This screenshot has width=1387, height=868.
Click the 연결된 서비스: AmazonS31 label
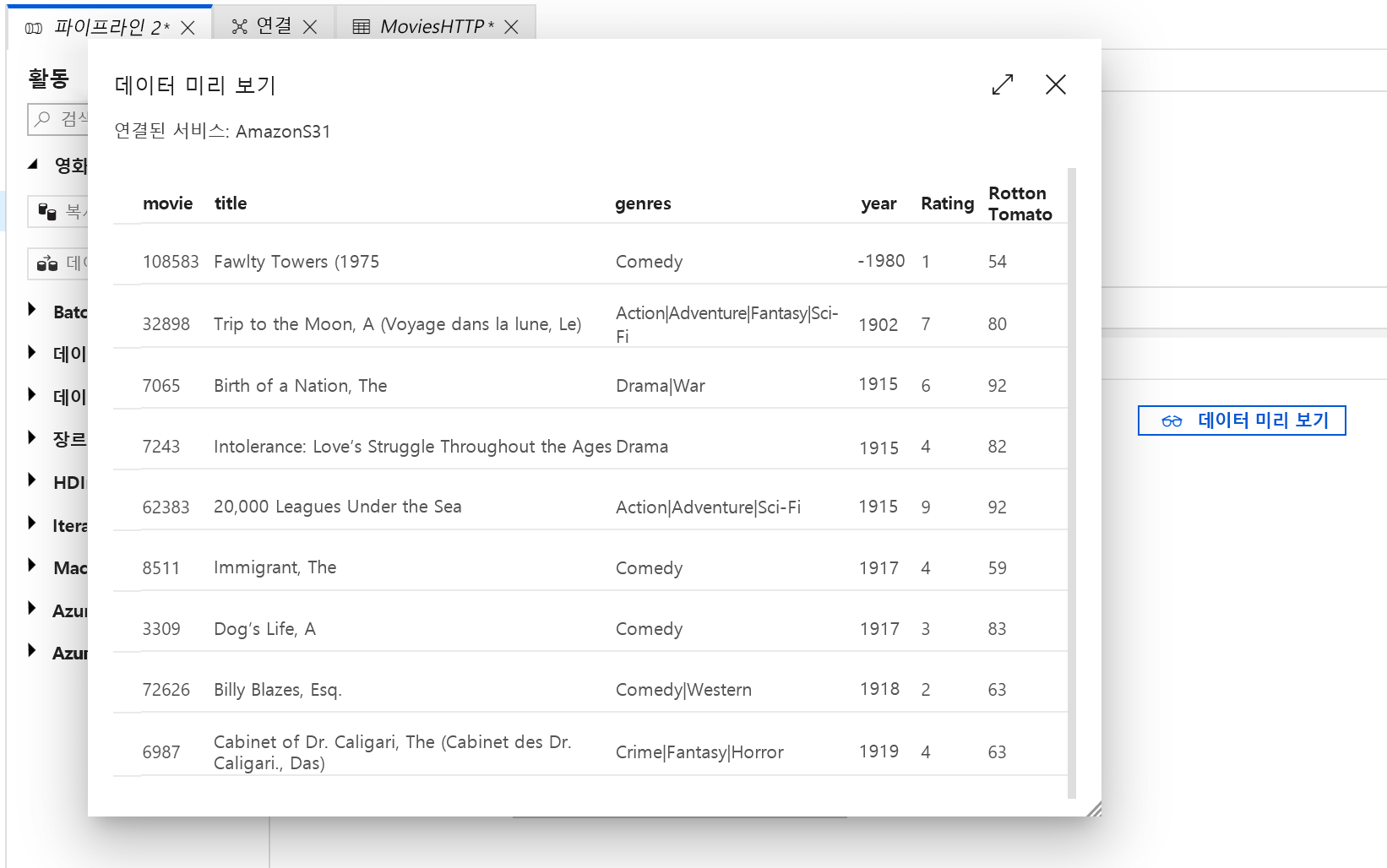pyautogui.click(x=222, y=131)
